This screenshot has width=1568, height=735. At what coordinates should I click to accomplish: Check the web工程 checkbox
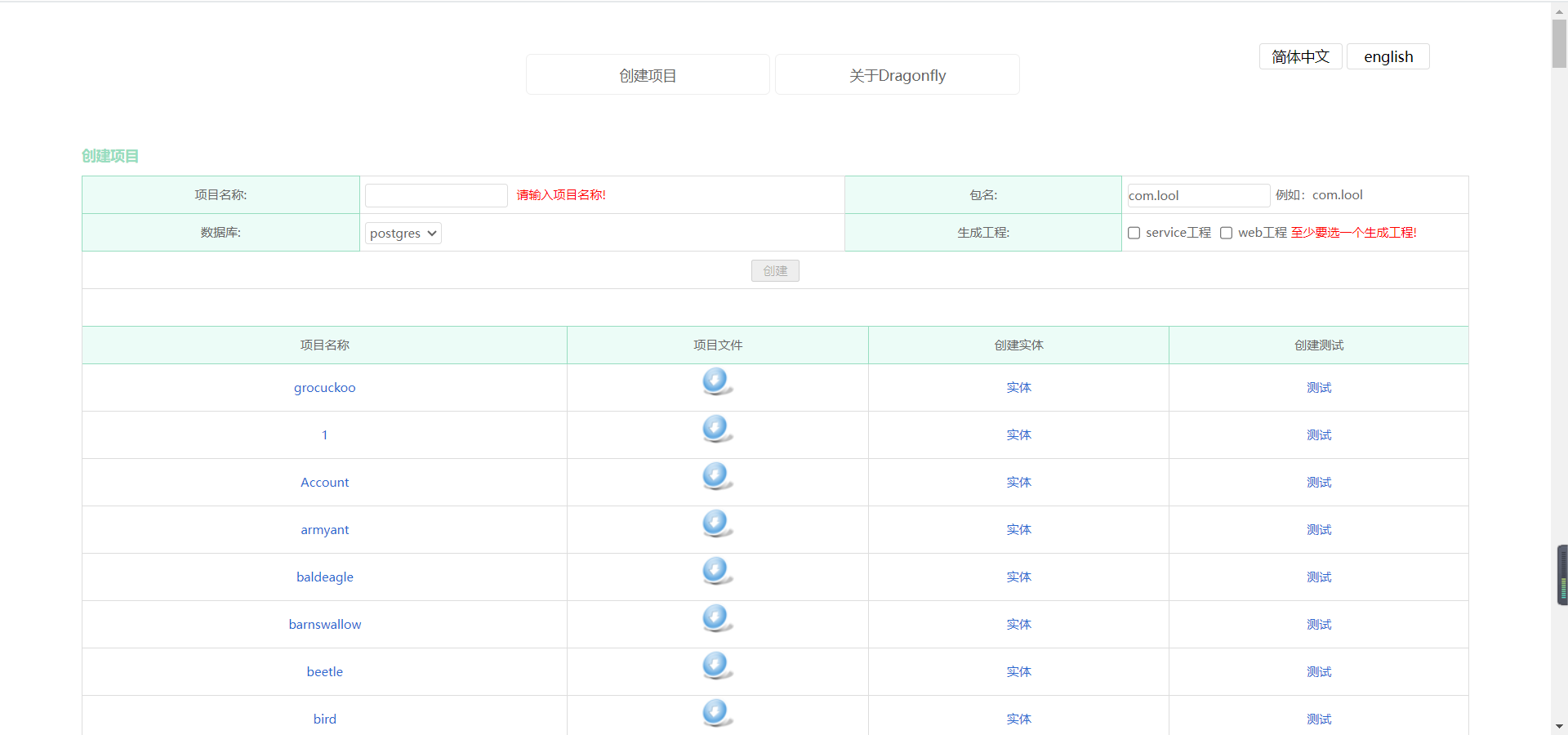[1227, 233]
